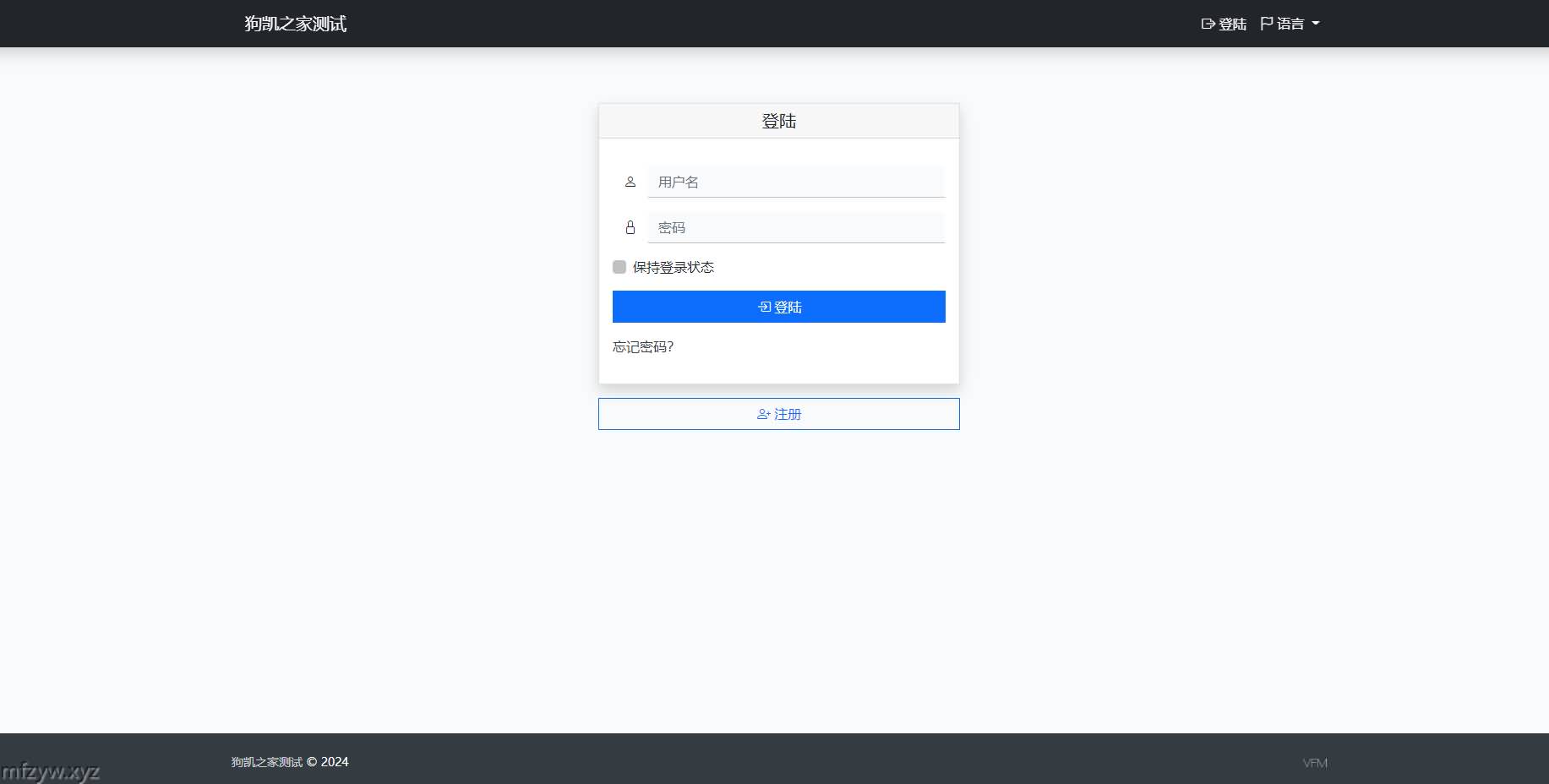Screen dimensions: 1549x784
Task: Click the add-user icon in 注册 button
Action: (763, 414)
